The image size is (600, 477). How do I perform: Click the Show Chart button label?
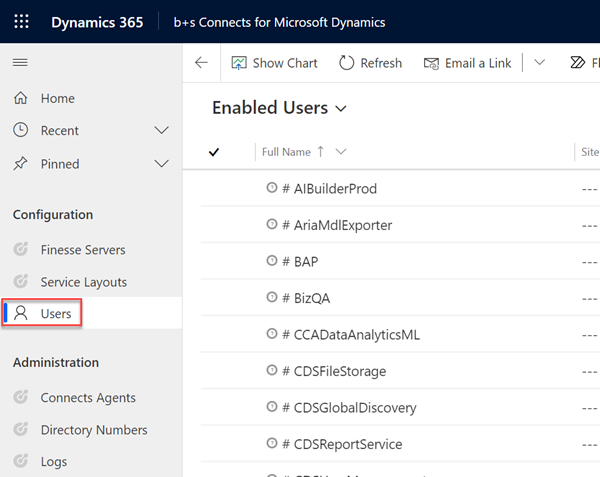[285, 63]
